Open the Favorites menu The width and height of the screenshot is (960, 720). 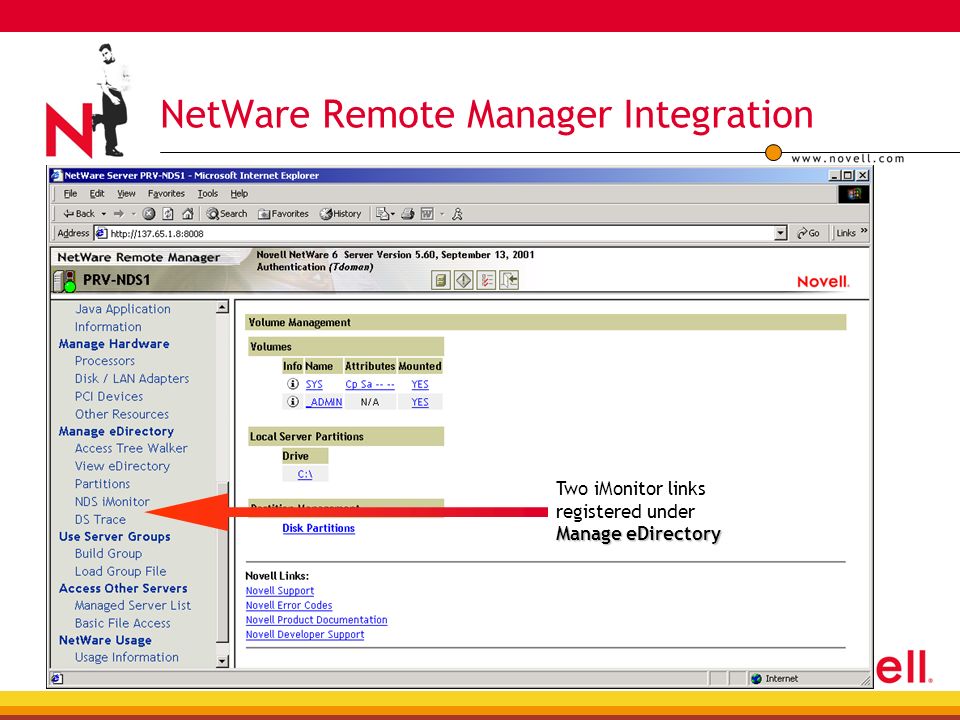click(166, 193)
